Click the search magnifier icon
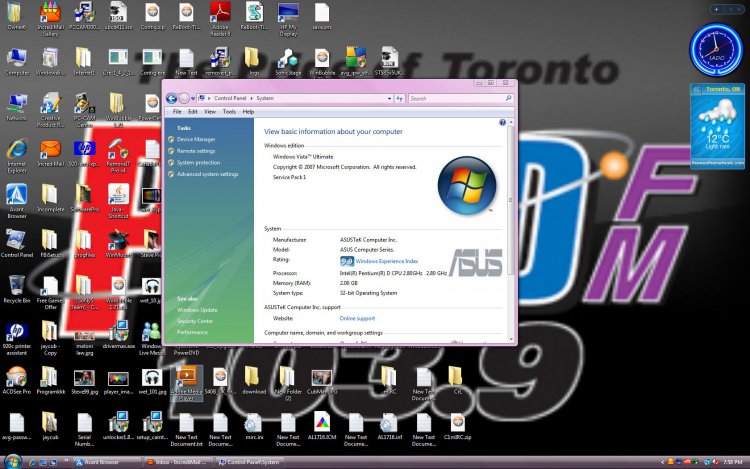The width and height of the screenshot is (750, 469). point(508,98)
